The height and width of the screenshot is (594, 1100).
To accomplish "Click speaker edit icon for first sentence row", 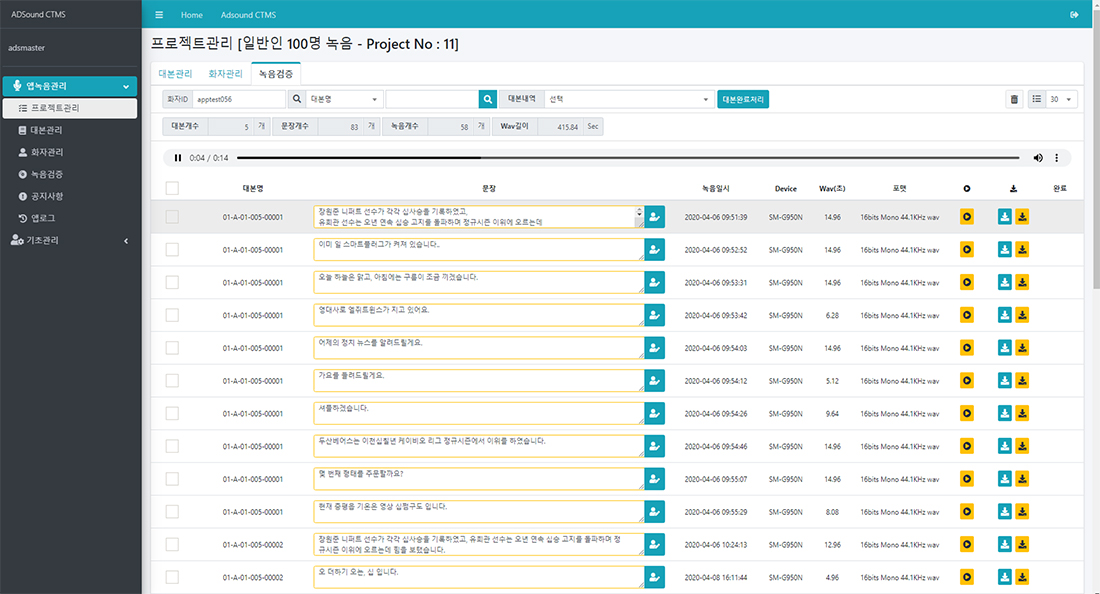I will (x=655, y=217).
